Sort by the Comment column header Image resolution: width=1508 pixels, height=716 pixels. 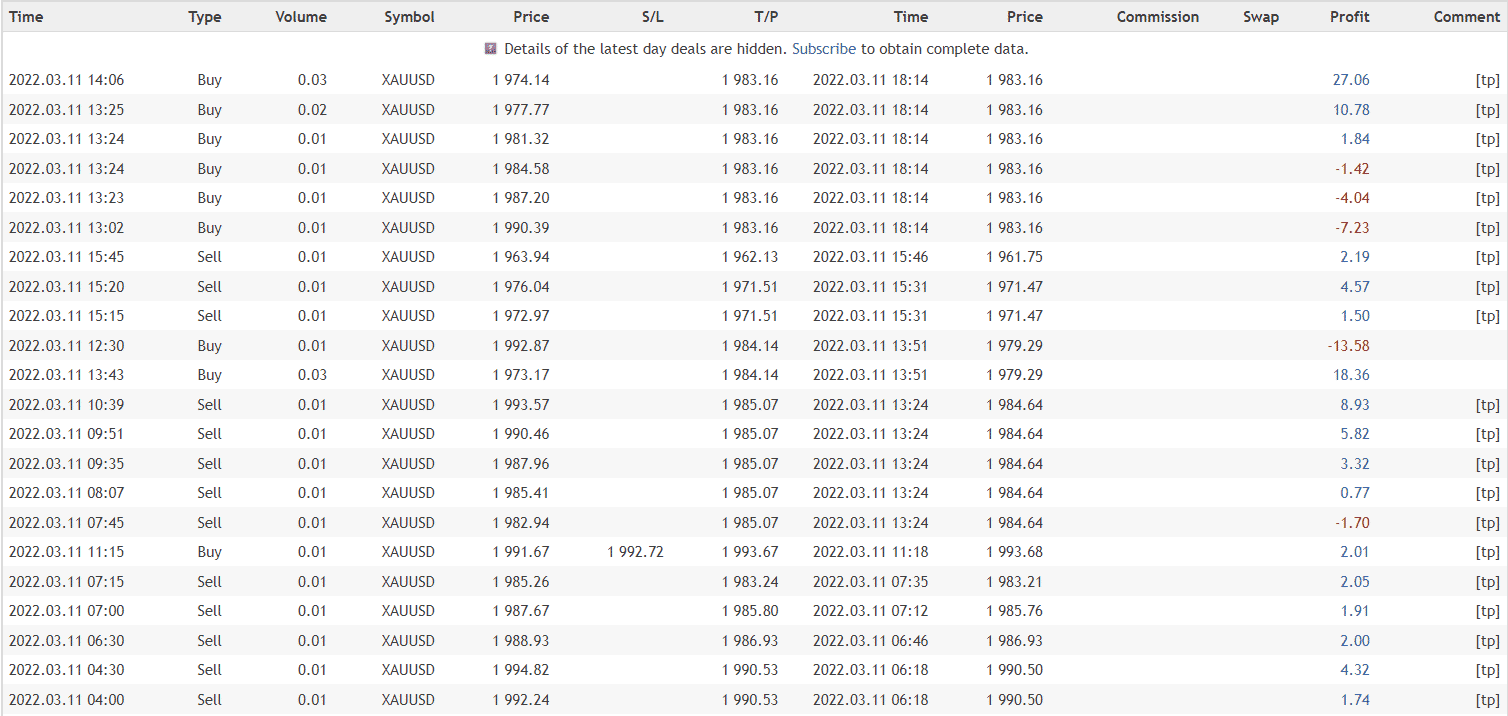click(x=1467, y=17)
